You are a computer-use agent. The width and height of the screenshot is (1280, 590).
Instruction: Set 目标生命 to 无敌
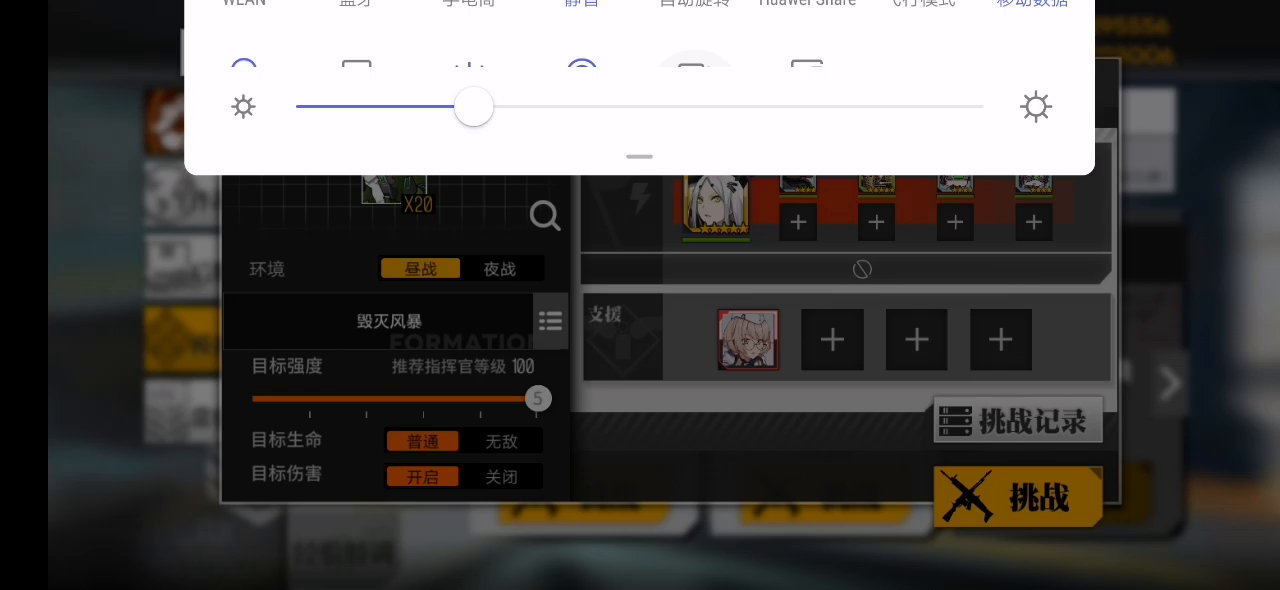[502, 441]
